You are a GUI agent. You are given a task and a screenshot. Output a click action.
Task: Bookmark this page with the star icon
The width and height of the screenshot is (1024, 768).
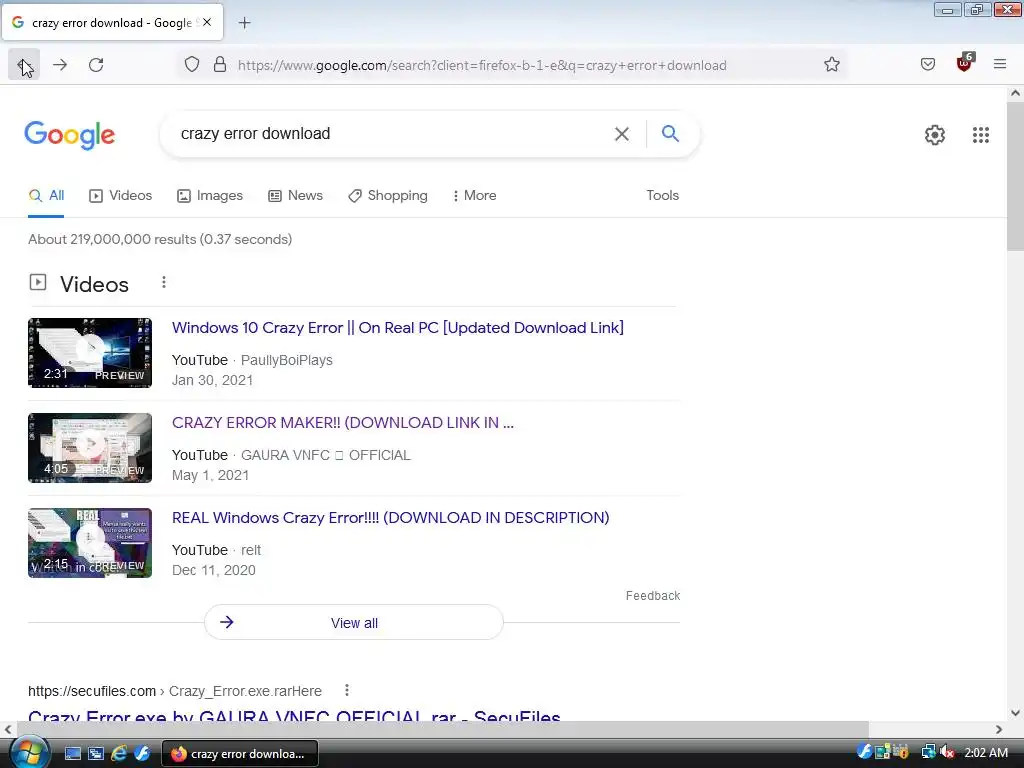coord(831,65)
